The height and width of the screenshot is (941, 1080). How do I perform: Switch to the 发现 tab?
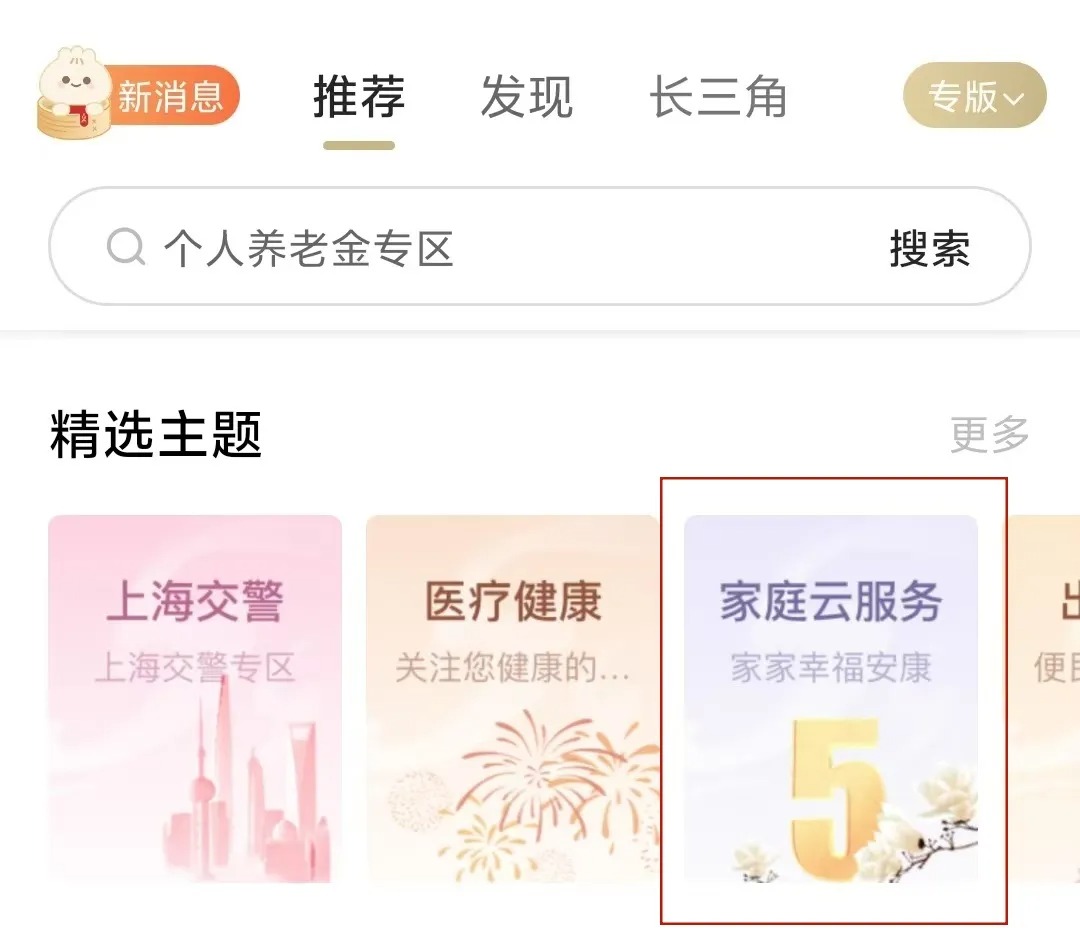(x=527, y=96)
